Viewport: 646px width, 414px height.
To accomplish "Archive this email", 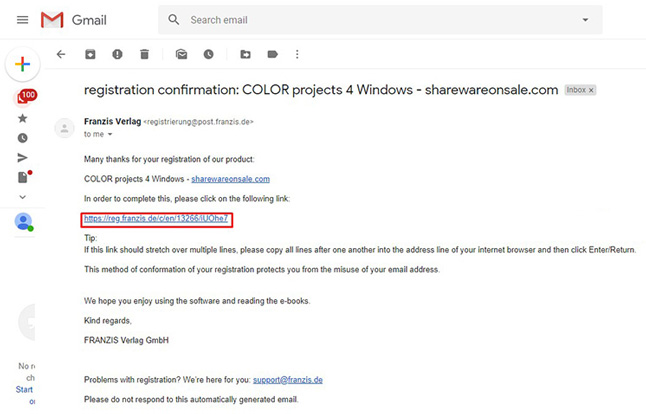I will (90, 54).
